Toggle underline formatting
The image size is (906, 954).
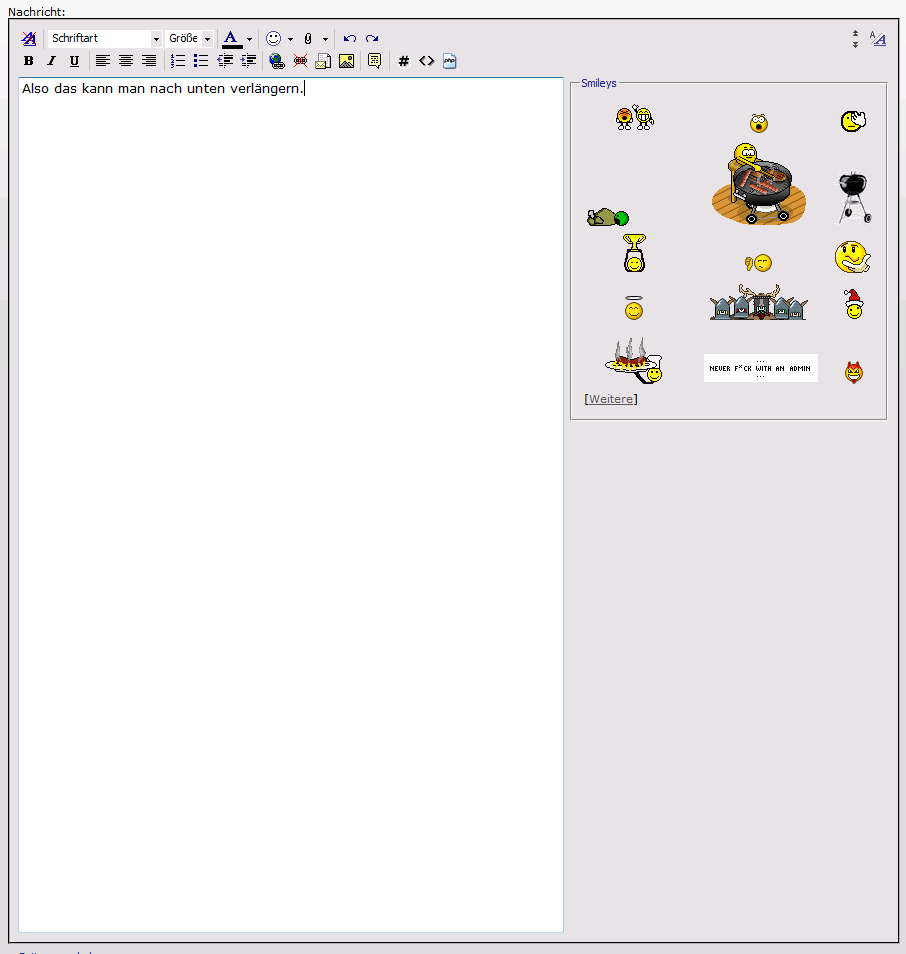pos(74,61)
